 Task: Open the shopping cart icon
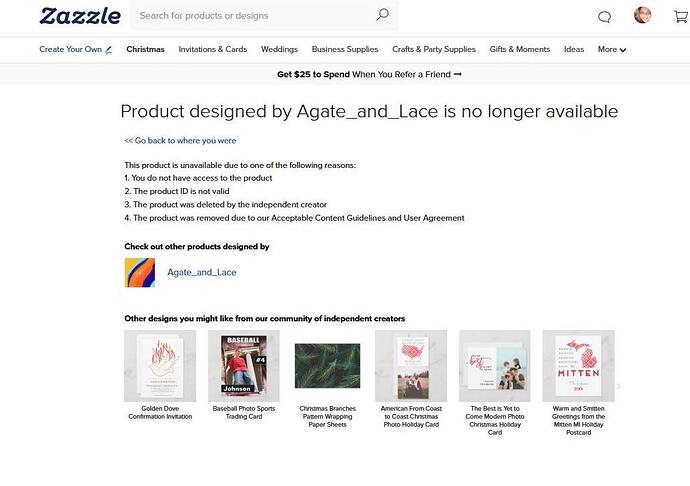[681, 16]
